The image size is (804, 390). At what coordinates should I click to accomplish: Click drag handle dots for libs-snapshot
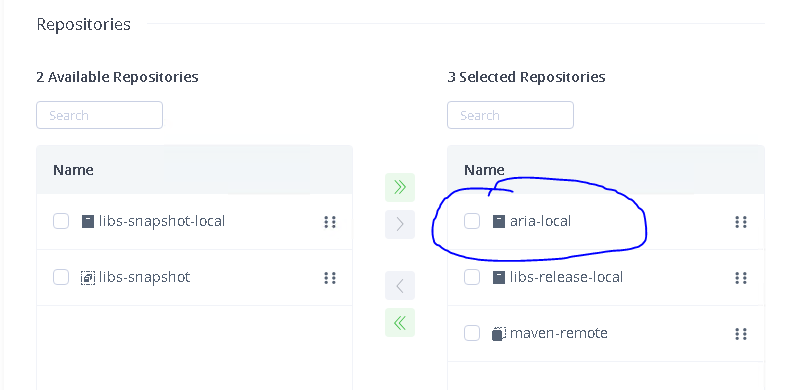330,278
